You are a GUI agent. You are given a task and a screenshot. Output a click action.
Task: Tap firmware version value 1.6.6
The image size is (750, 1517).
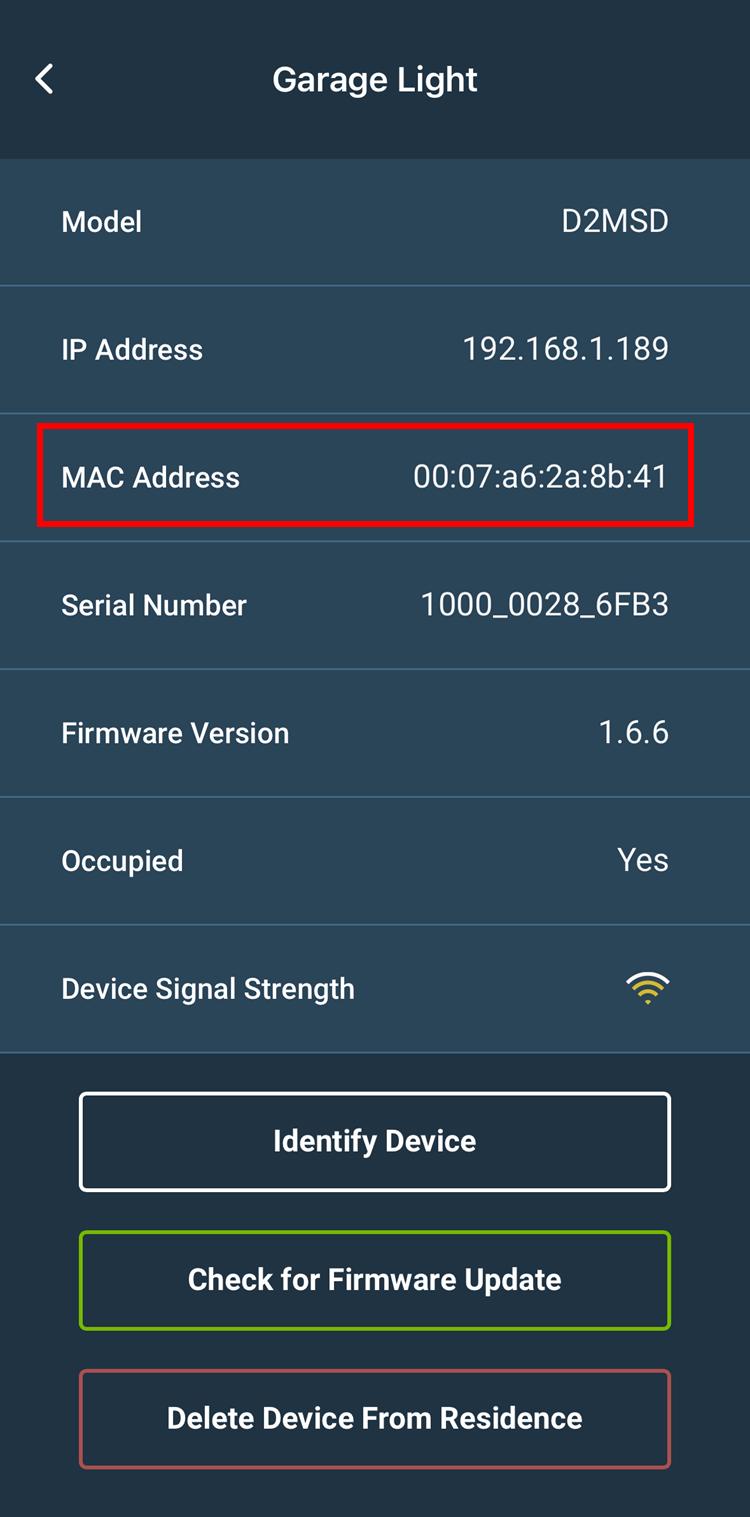[x=633, y=733]
